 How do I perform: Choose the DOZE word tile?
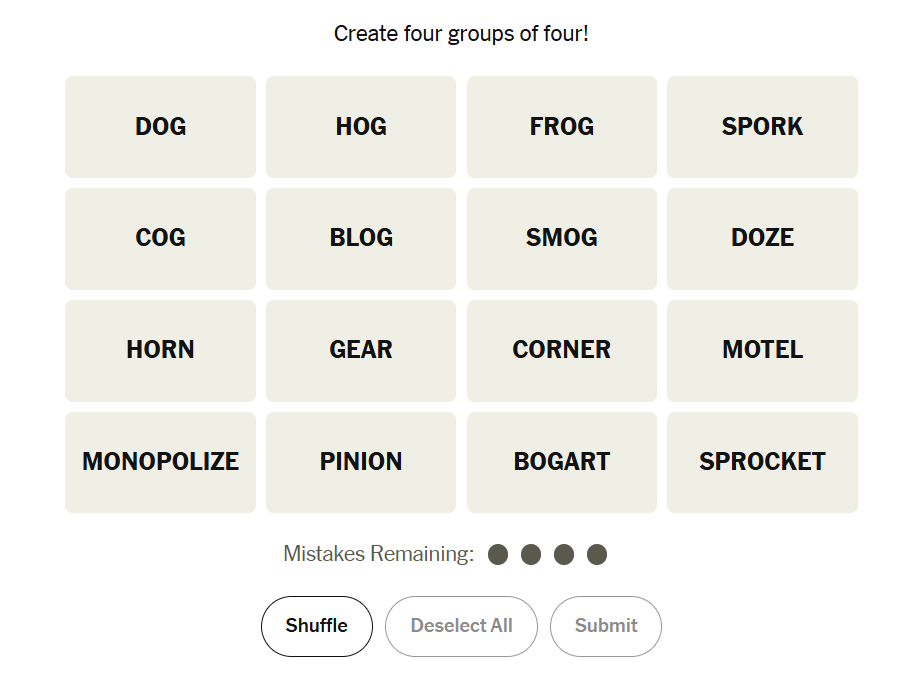tap(762, 238)
